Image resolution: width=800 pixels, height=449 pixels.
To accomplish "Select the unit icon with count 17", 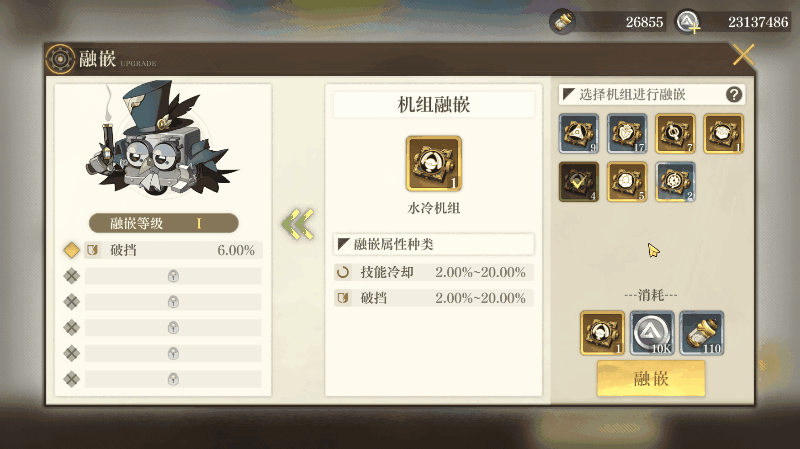I will coord(627,134).
